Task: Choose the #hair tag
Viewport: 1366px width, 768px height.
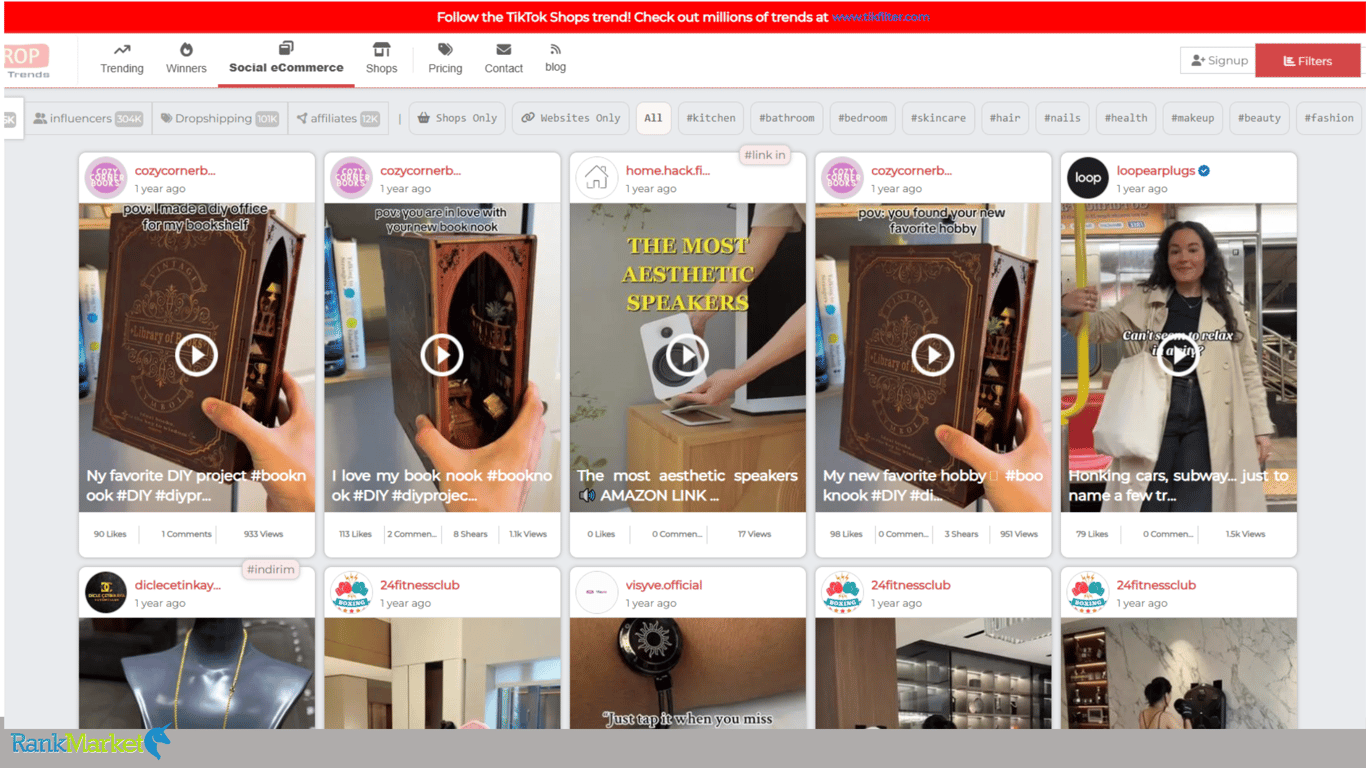Action: pyautogui.click(x=1005, y=118)
